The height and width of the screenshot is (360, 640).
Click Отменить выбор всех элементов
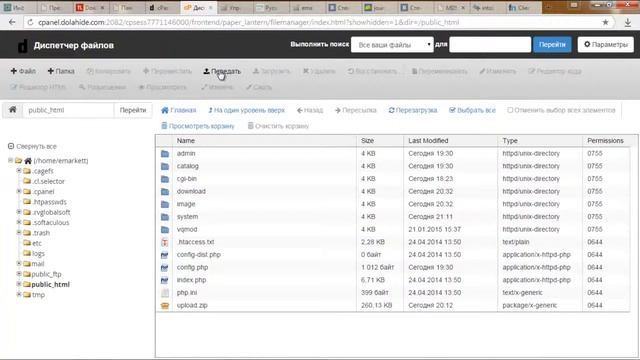561,110
